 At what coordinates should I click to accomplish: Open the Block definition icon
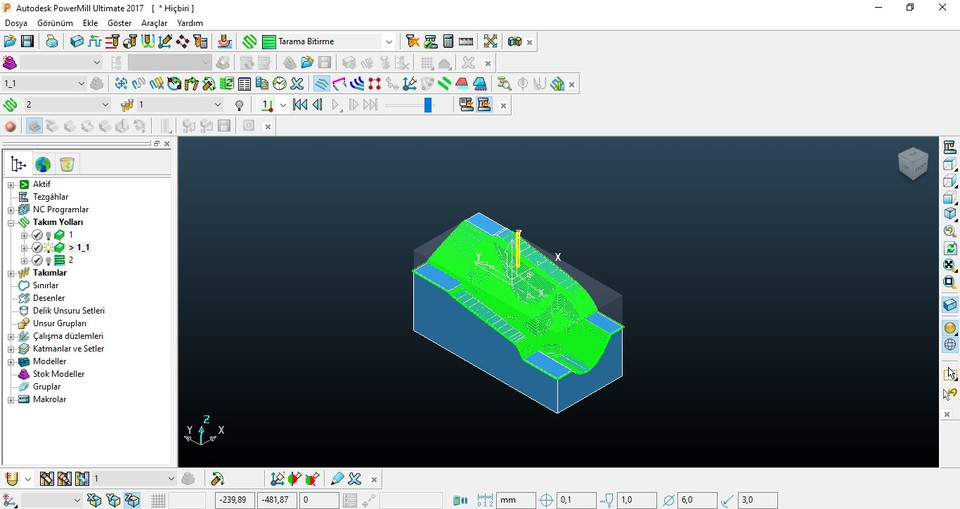click(x=77, y=41)
